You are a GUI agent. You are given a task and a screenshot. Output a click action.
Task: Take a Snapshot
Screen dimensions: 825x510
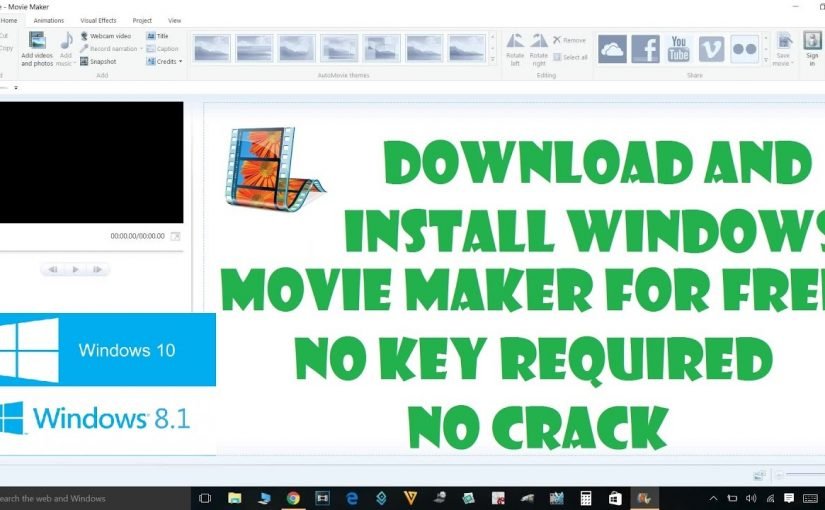98,62
